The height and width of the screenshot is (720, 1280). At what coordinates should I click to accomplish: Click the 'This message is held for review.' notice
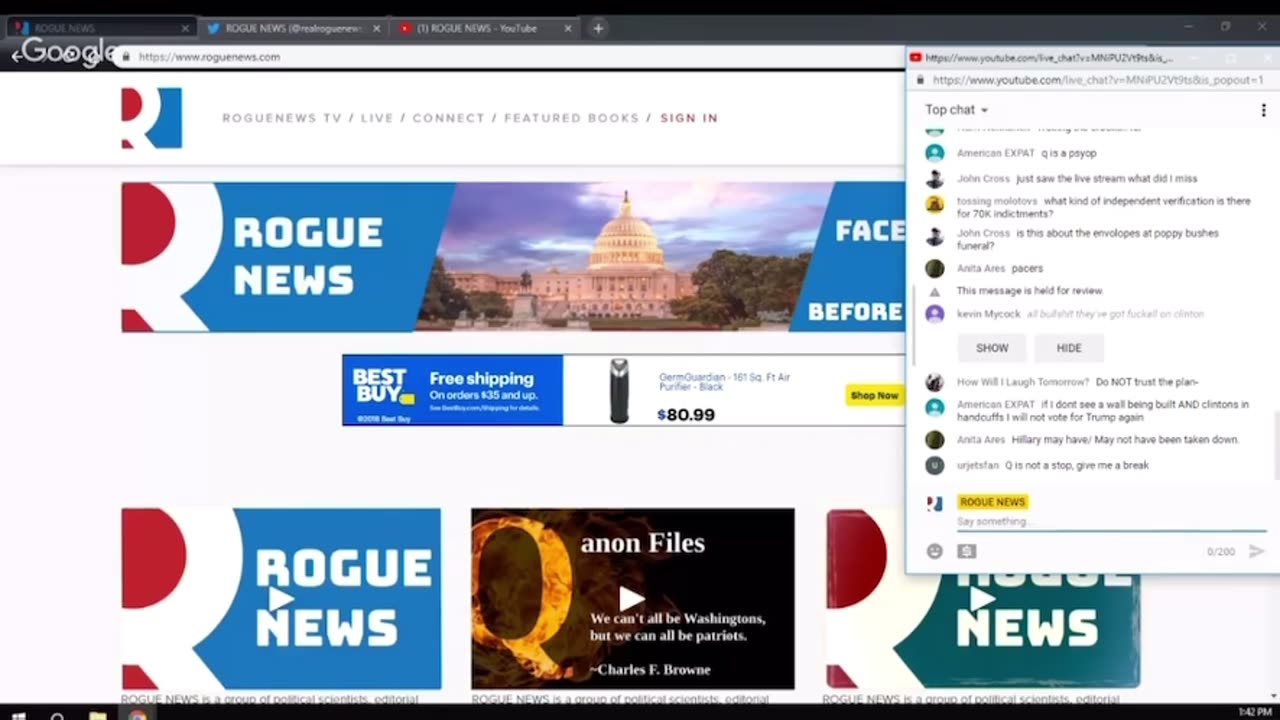(1030, 291)
